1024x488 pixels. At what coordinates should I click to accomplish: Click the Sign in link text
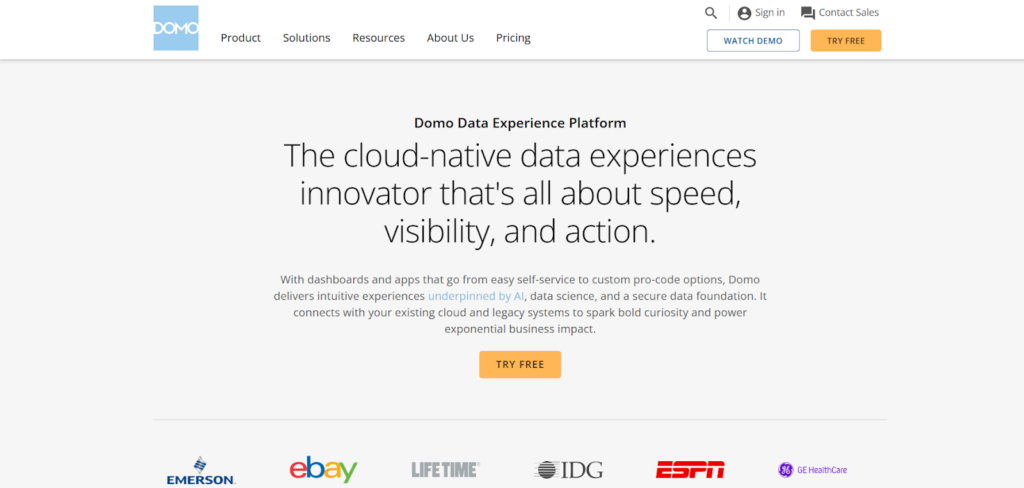pos(770,12)
